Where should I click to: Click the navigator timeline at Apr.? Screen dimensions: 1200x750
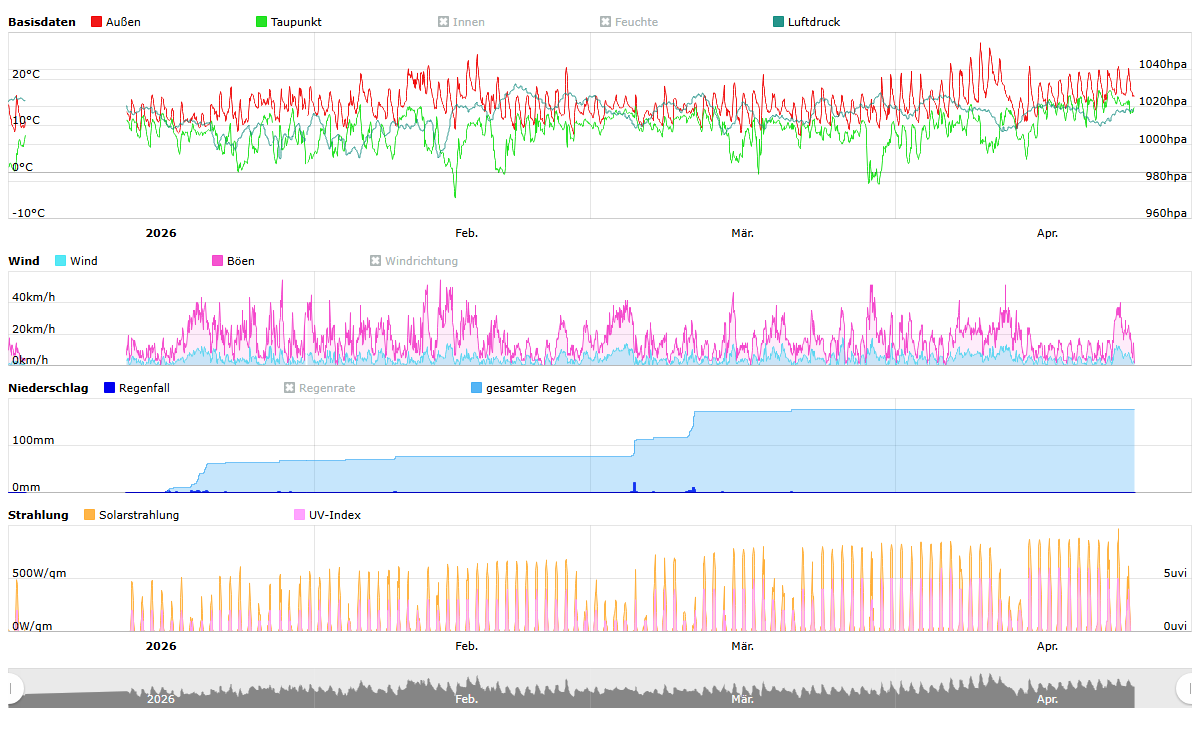(x=1047, y=699)
